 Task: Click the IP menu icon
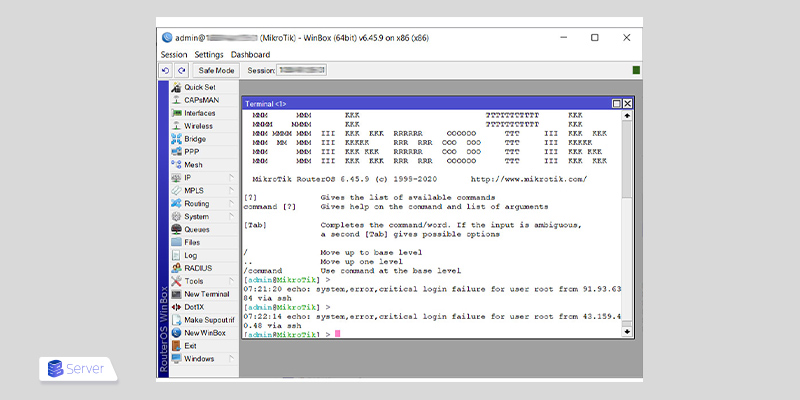coord(176,178)
